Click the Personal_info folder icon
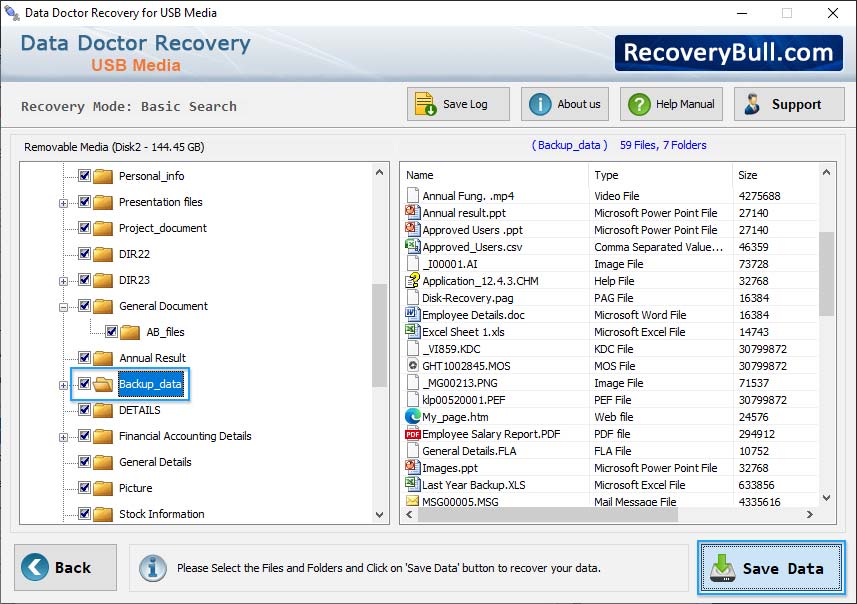The height and width of the screenshot is (604, 857). pos(103,176)
